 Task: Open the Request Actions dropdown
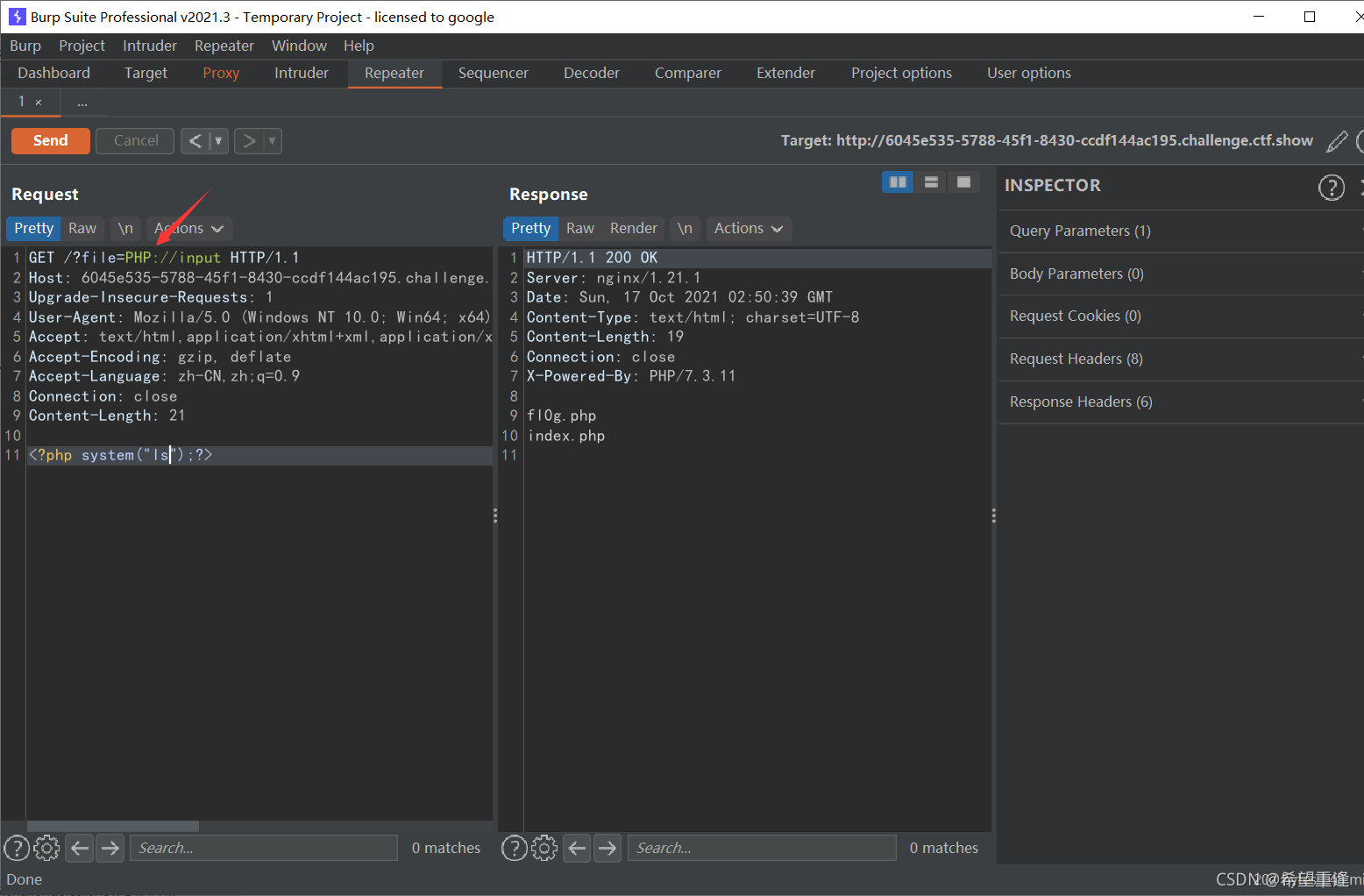[x=189, y=228]
